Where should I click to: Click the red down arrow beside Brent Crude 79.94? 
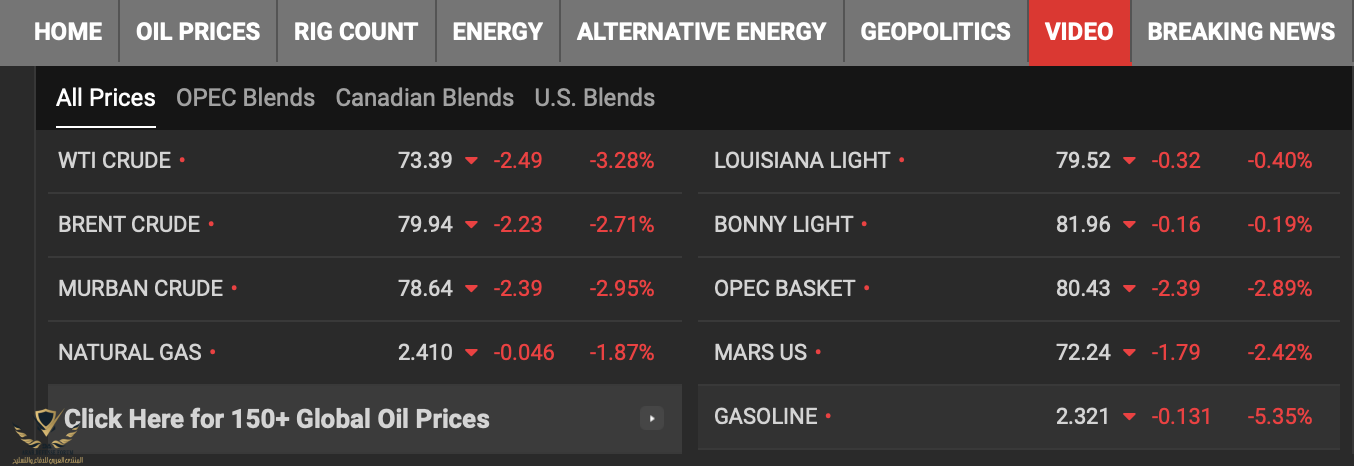coord(471,225)
